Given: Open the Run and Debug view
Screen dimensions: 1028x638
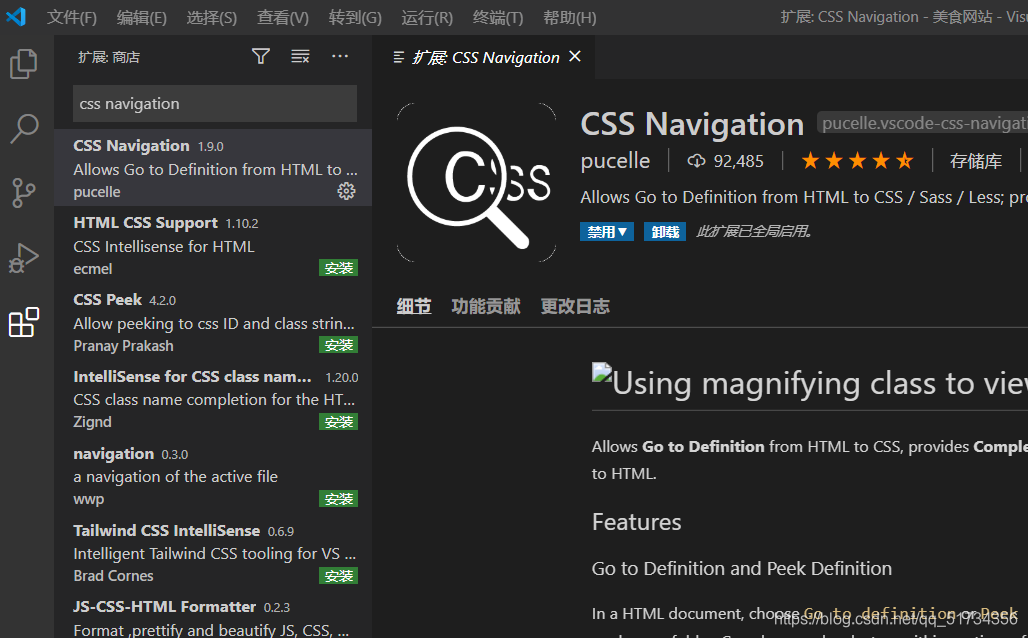Looking at the screenshot, I should tap(24, 258).
